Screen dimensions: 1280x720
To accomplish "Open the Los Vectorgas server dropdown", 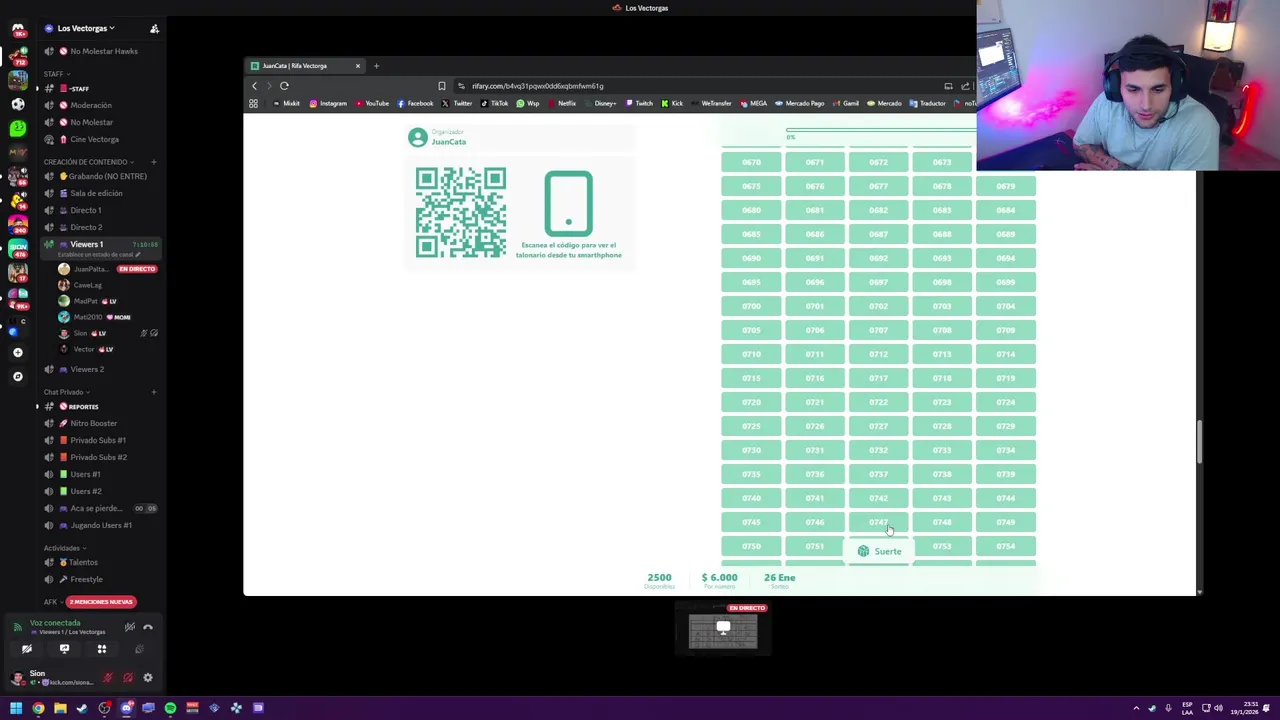I will (x=85, y=28).
